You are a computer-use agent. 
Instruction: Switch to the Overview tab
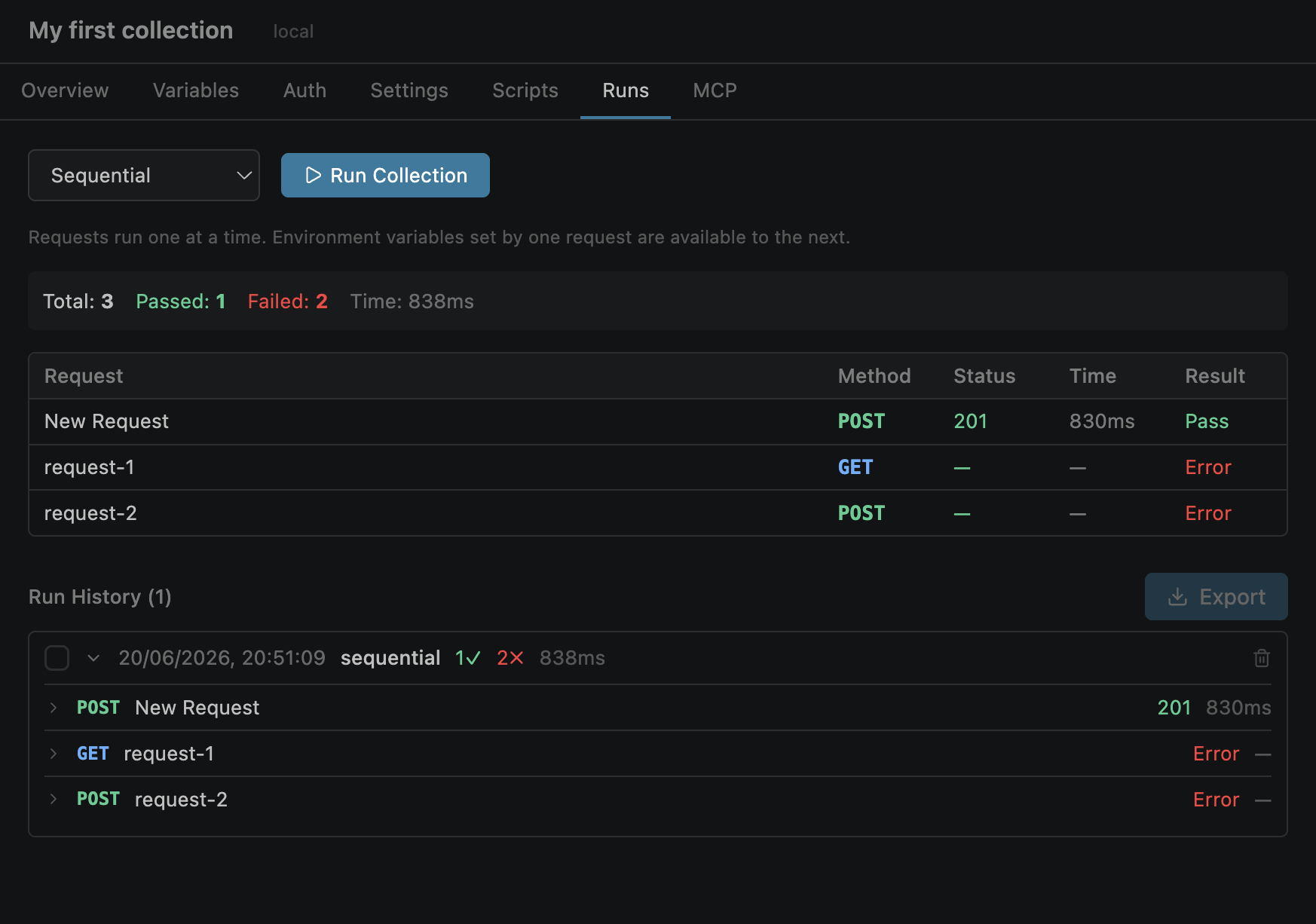[65, 90]
